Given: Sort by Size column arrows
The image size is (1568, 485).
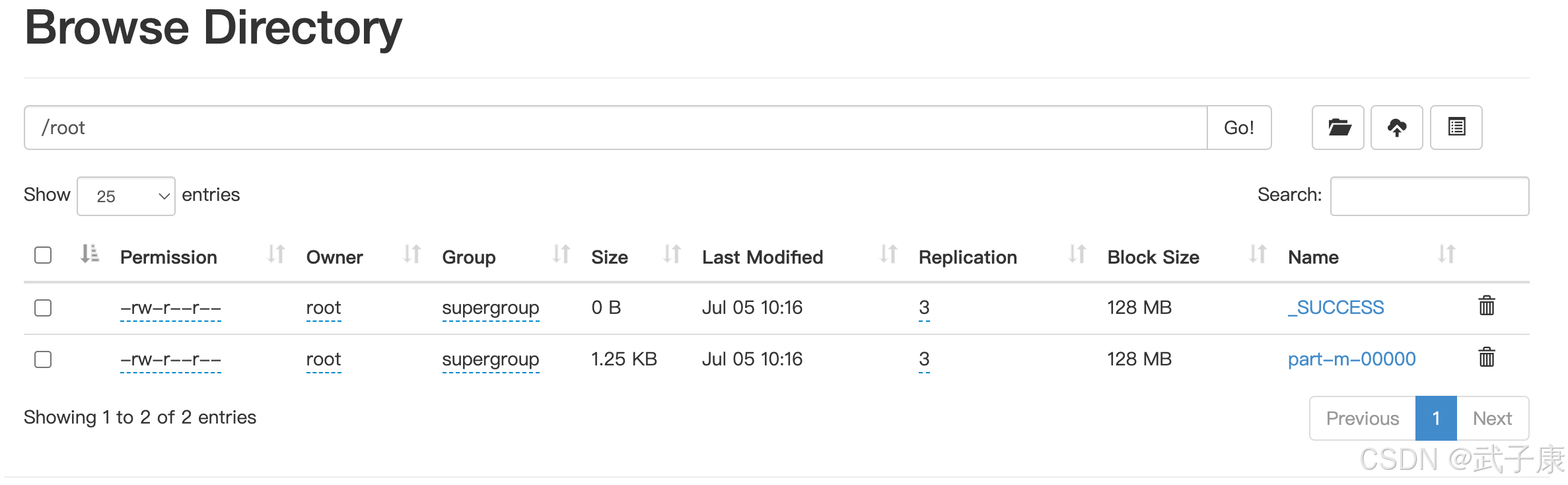Looking at the screenshot, I should 672,254.
